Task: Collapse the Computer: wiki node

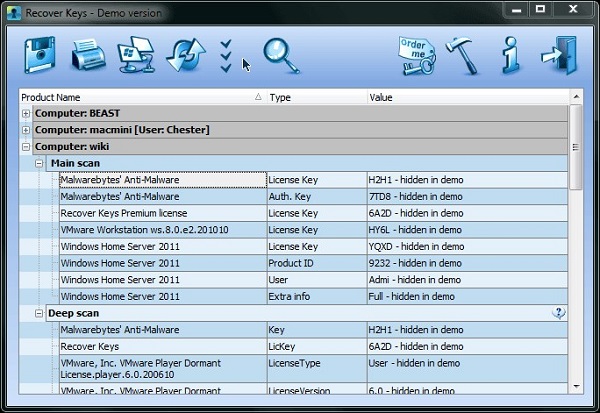Action: (26, 147)
